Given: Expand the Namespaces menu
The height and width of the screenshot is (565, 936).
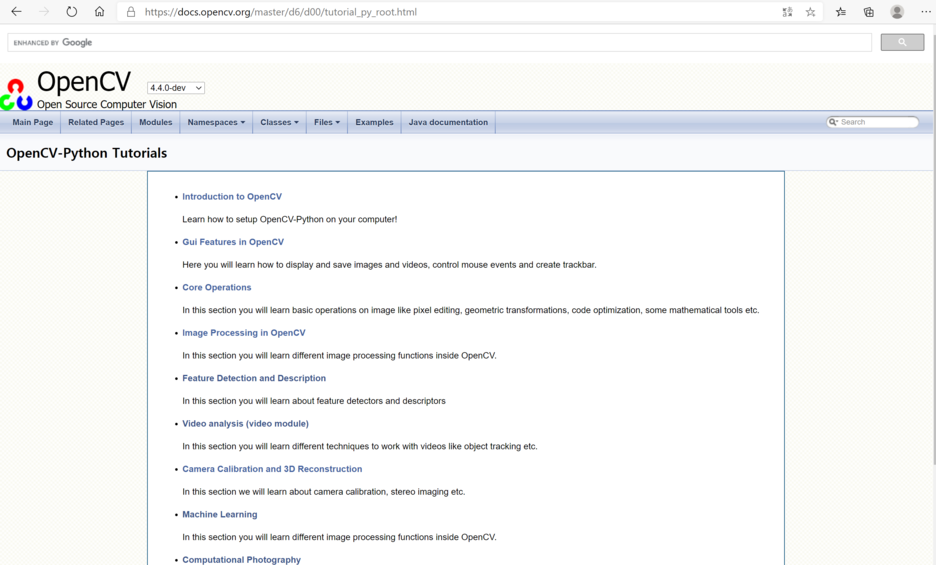Looking at the screenshot, I should (216, 122).
